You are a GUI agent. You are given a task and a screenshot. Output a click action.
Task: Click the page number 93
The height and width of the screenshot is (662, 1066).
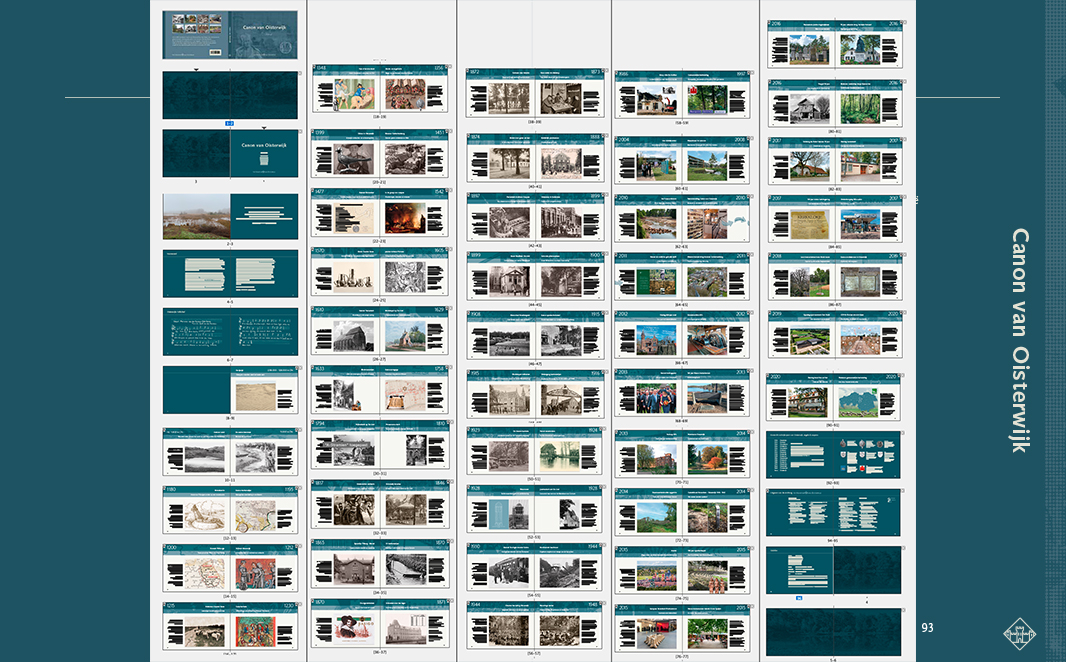coord(927,627)
